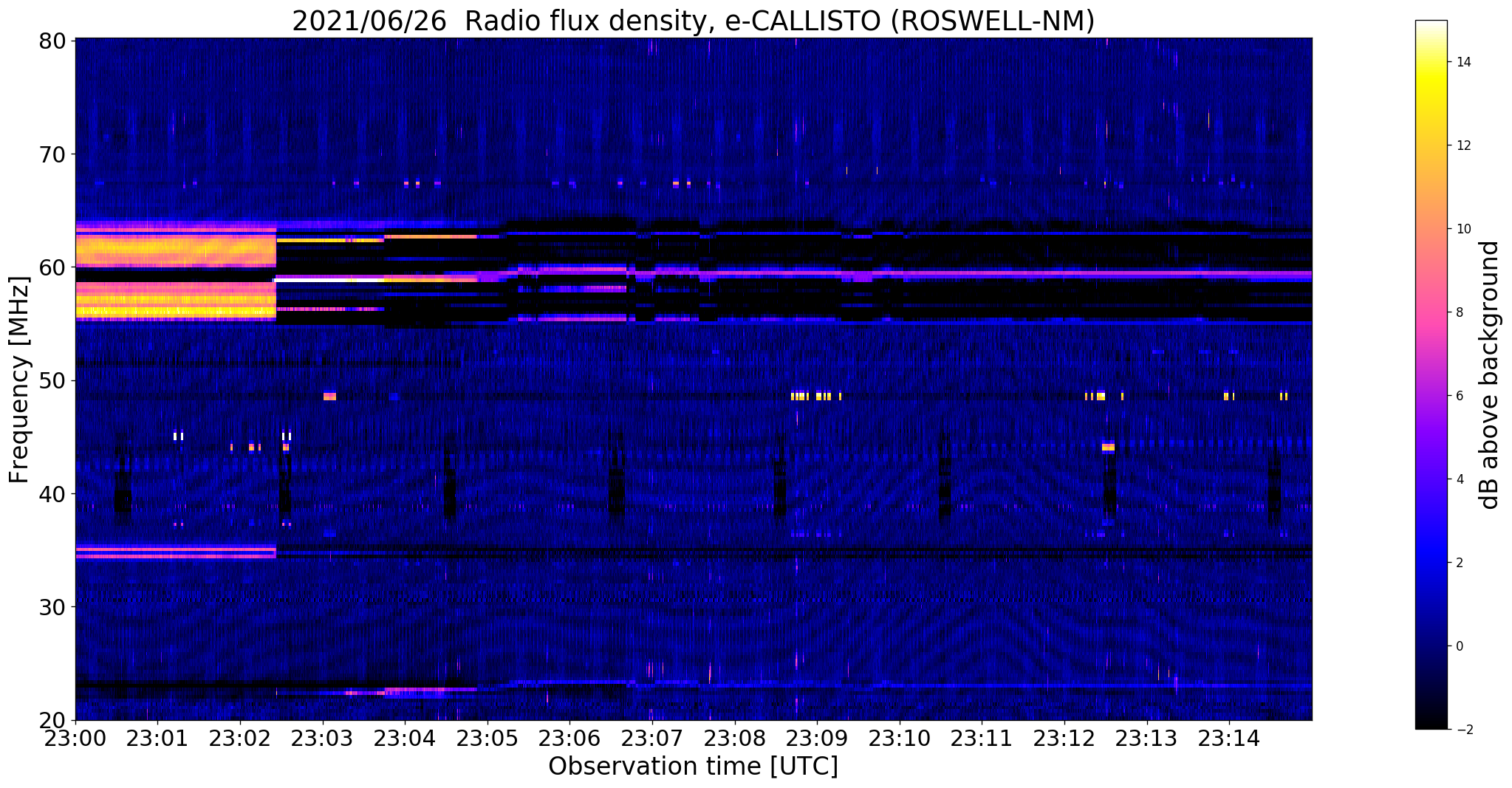Screen dimensions: 1512x788
Task: Click the 40 tick on frequency axis
Action: [x=52, y=493]
